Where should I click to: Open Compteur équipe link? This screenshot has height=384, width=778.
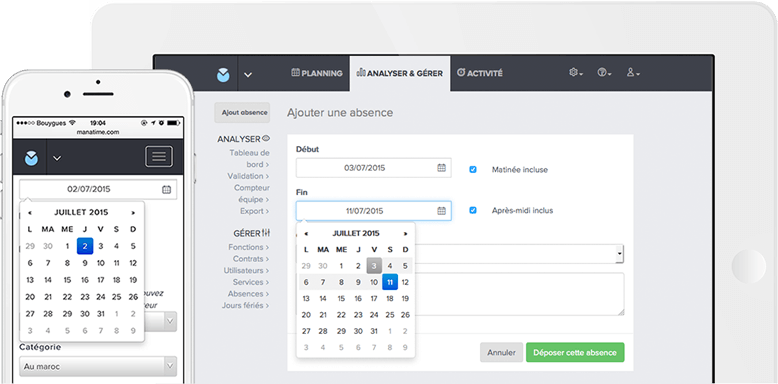click(252, 193)
